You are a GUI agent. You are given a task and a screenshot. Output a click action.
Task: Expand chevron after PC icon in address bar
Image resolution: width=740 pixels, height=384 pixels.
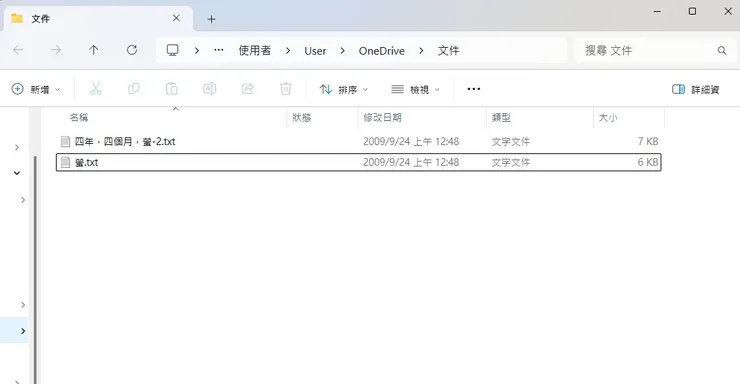click(197, 50)
